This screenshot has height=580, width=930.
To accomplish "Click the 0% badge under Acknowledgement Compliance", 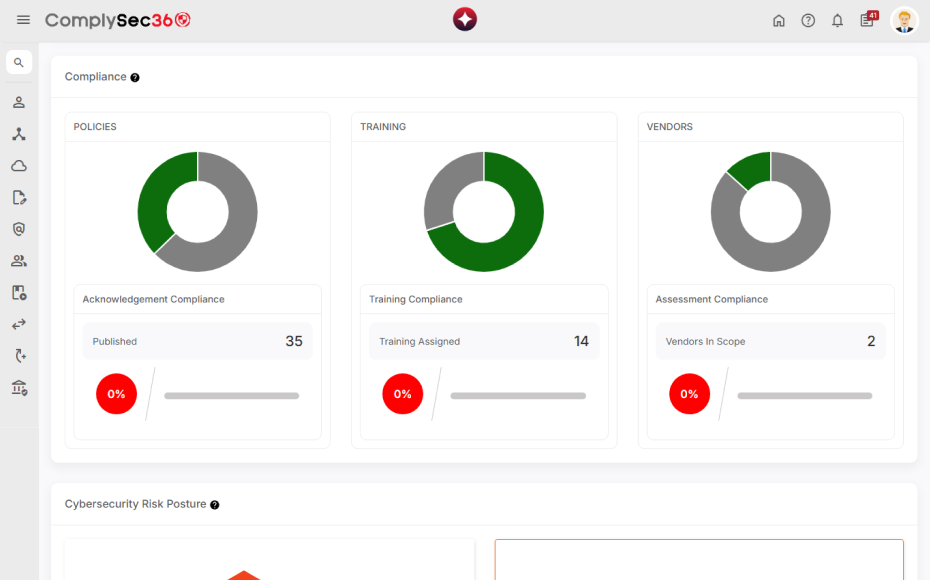I will tap(116, 394).
